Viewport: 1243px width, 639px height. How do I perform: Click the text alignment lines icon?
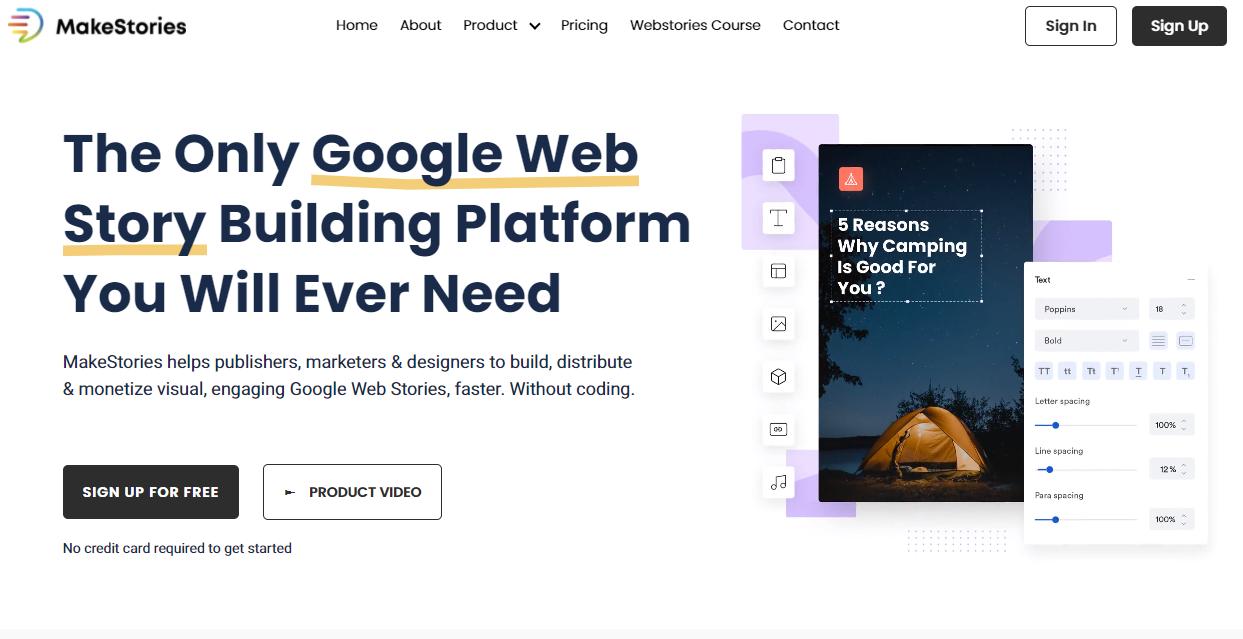[x=1158, y=341]
